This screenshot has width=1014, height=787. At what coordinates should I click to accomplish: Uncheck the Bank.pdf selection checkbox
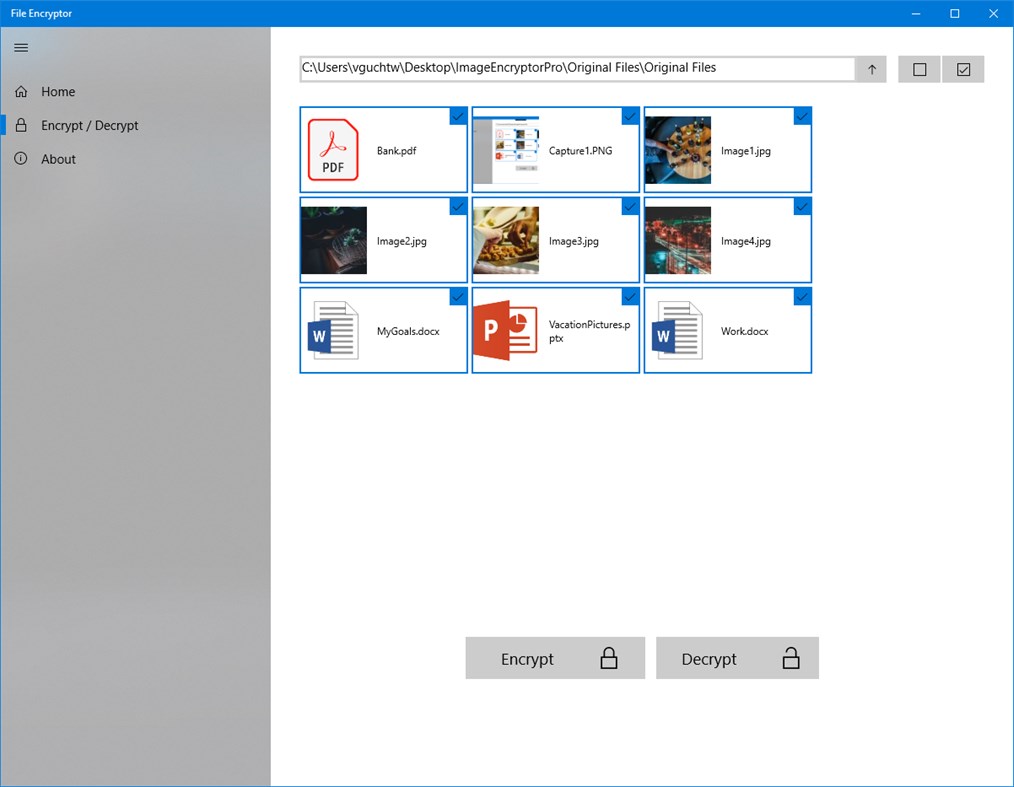tap(457, 116)
